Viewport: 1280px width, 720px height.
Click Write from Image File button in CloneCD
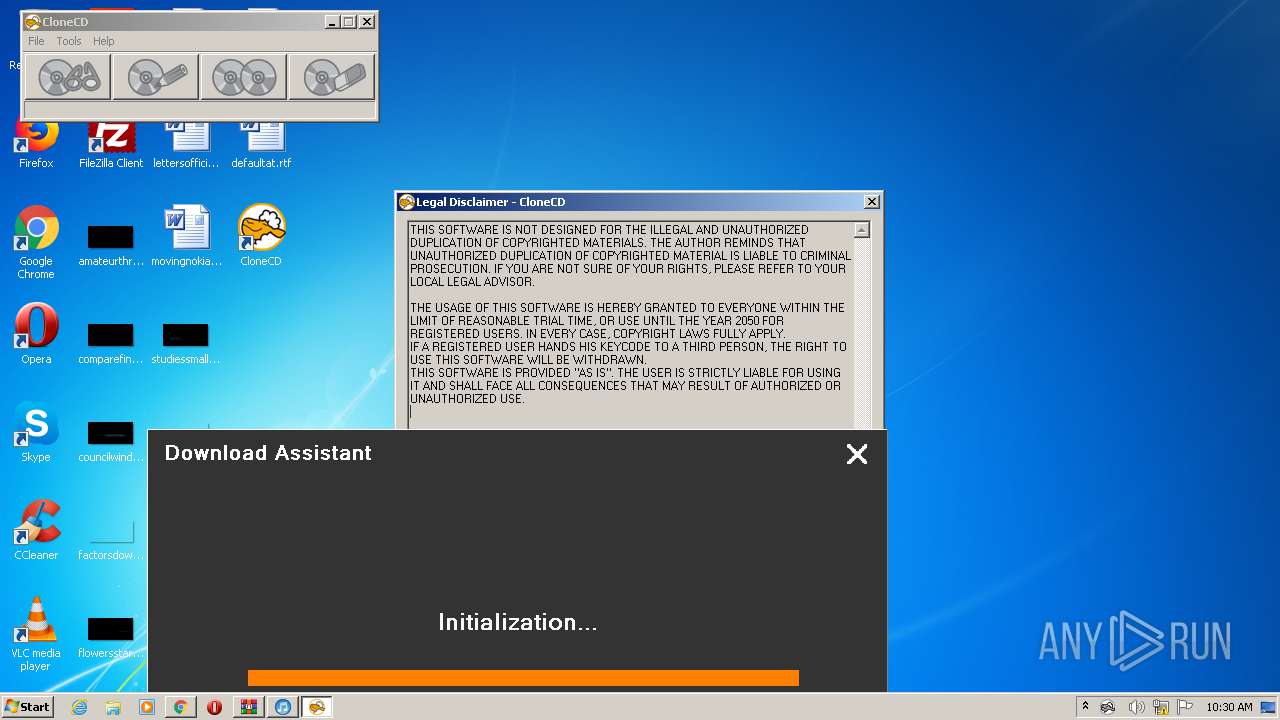coord(156,77)
